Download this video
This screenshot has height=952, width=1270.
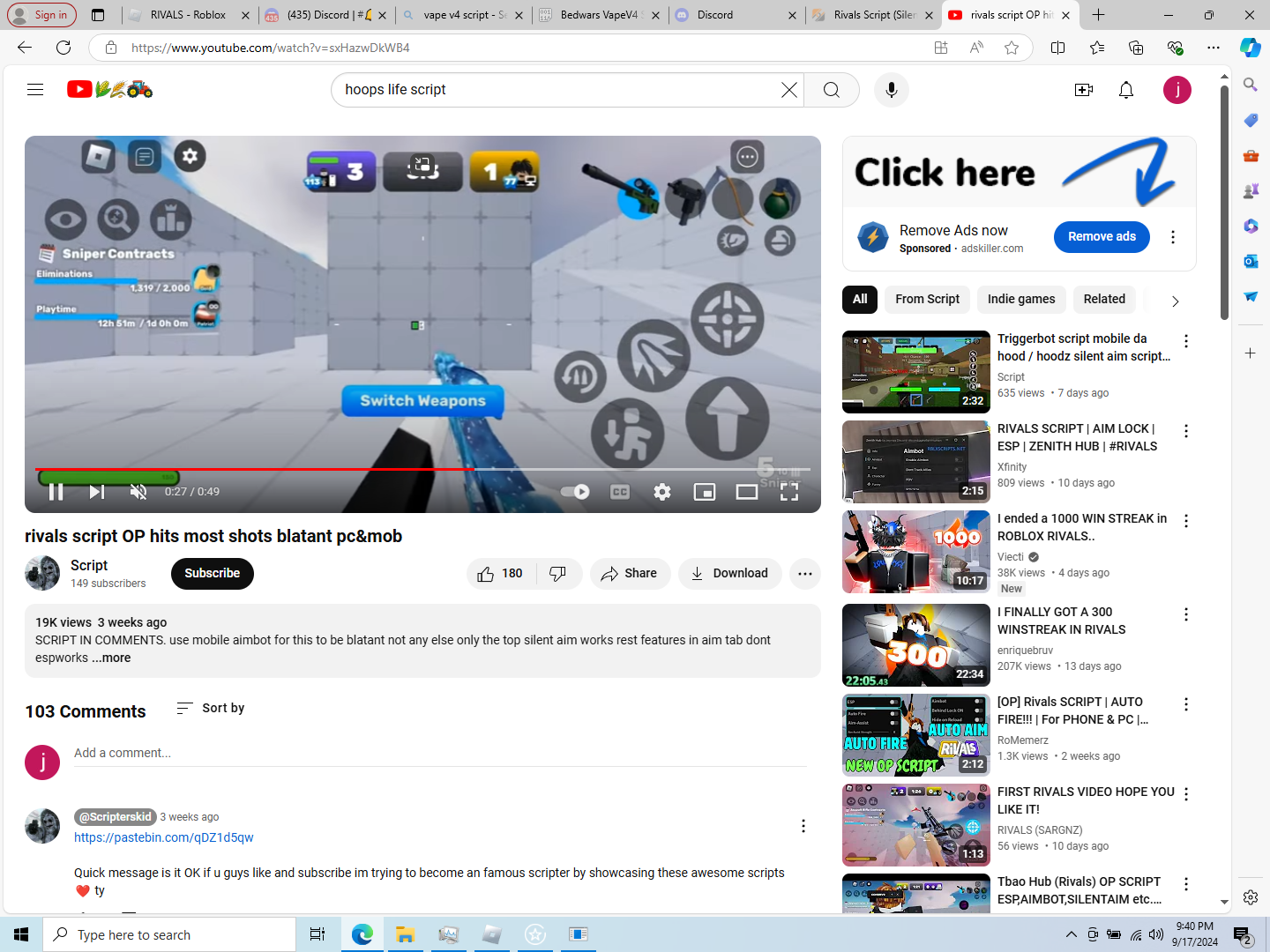click(730, 574)
